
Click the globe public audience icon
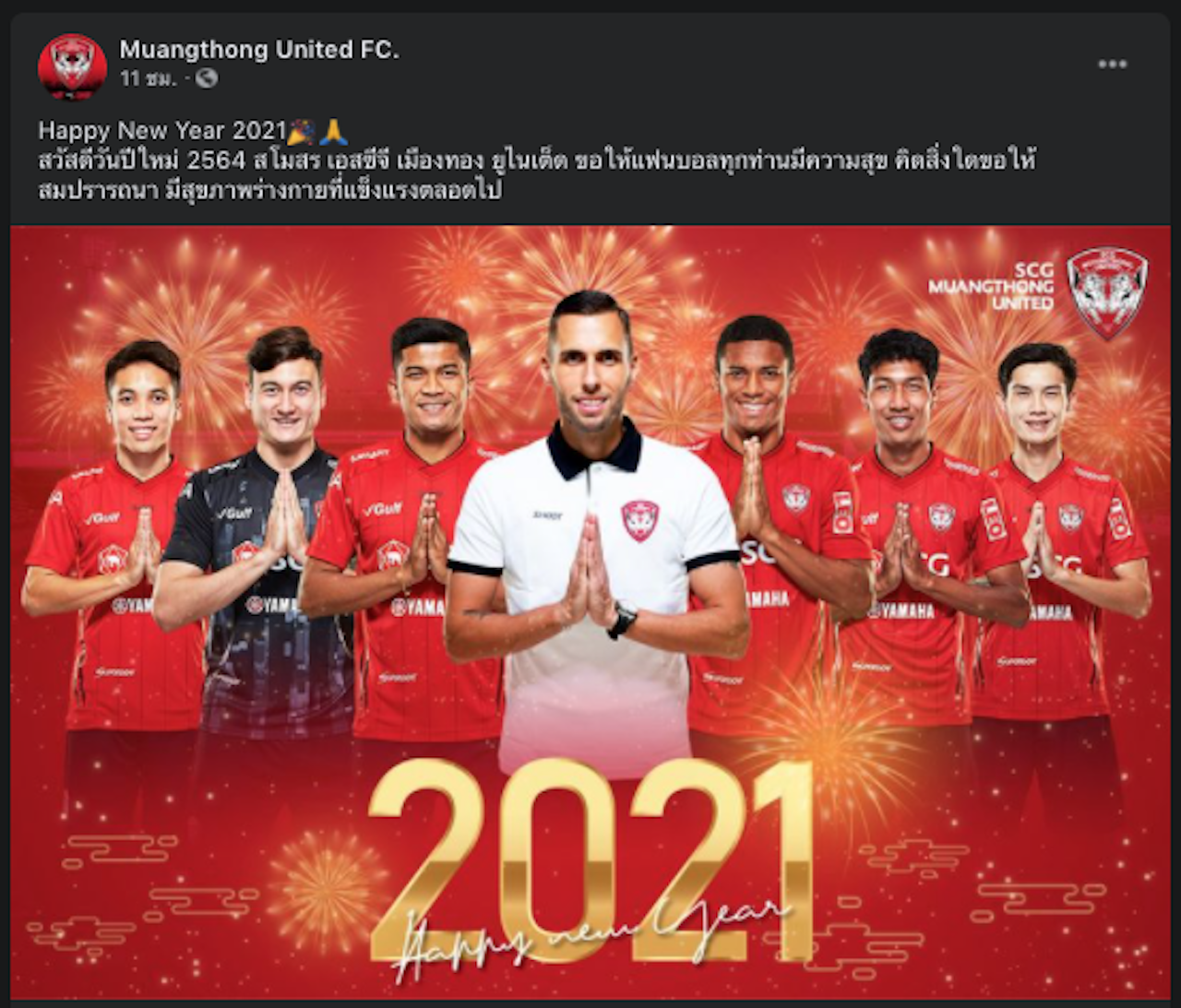[x=207, y=78]
